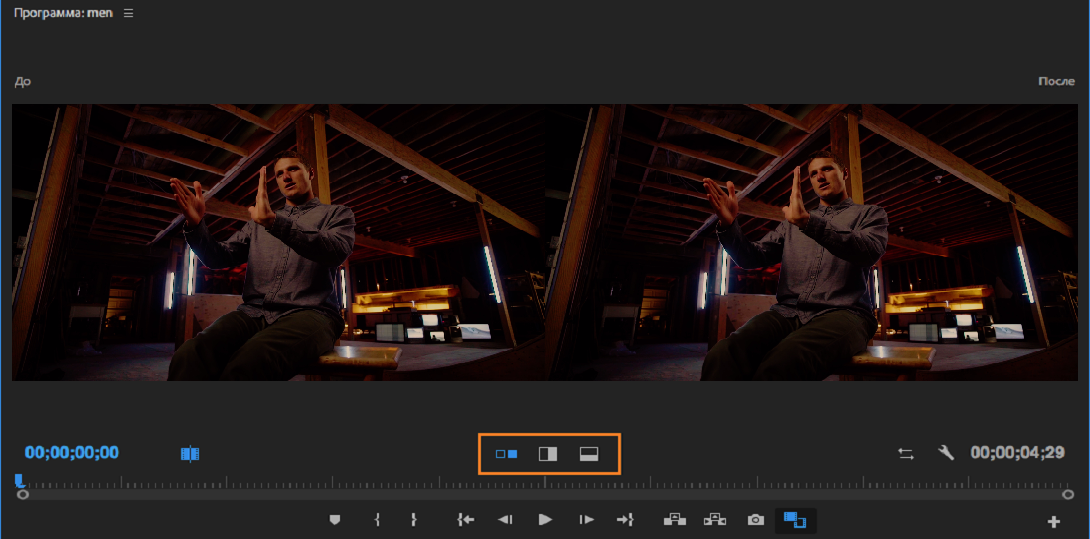Click the right zoom scrollbar handle

(1068, 494)
